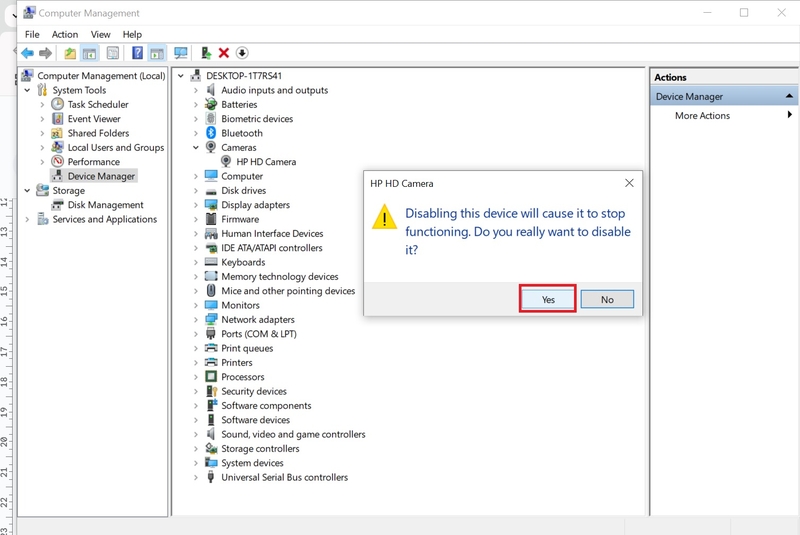Image resolution: width=800 pixels, height=535 pixels.
Task: Collapse the Storage node
Action: [x=27, y=191]
